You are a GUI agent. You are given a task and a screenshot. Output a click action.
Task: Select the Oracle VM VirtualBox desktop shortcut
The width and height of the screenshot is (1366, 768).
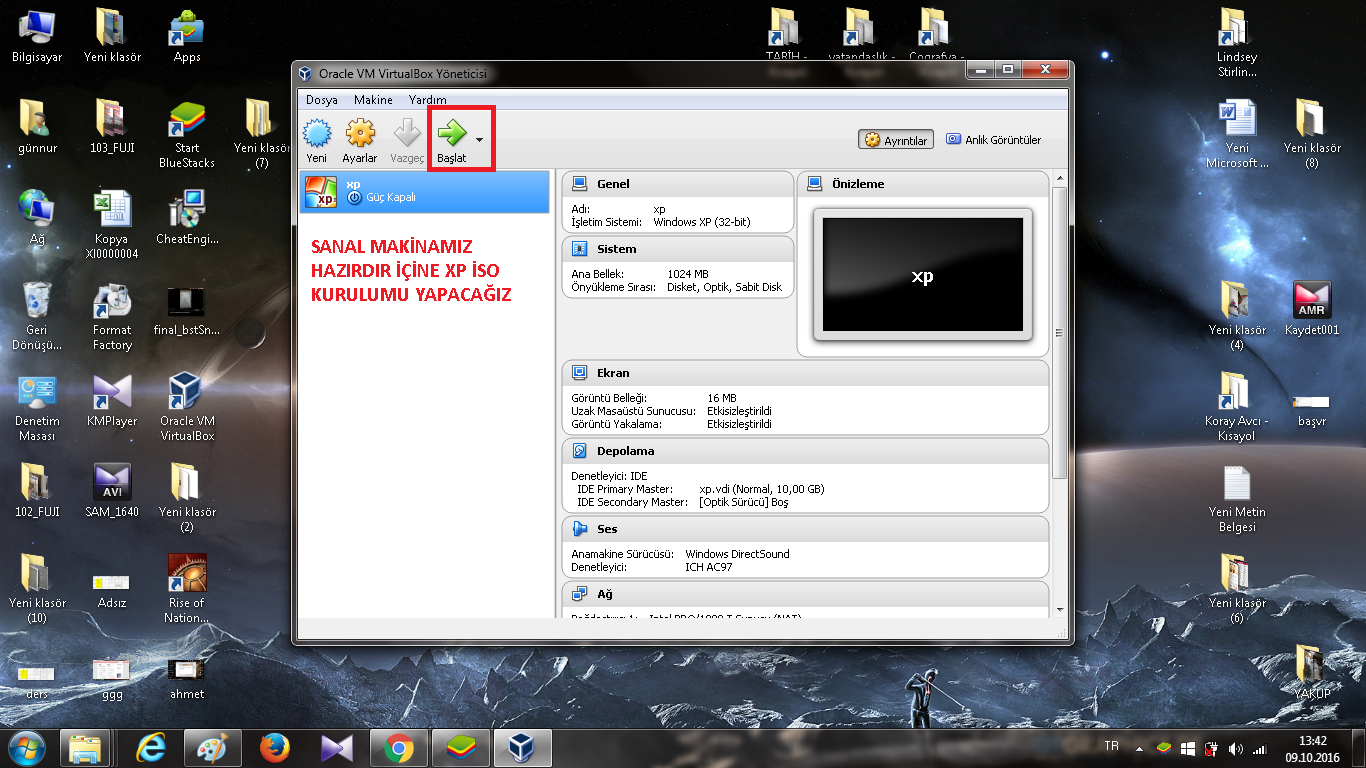click(187, 407)
